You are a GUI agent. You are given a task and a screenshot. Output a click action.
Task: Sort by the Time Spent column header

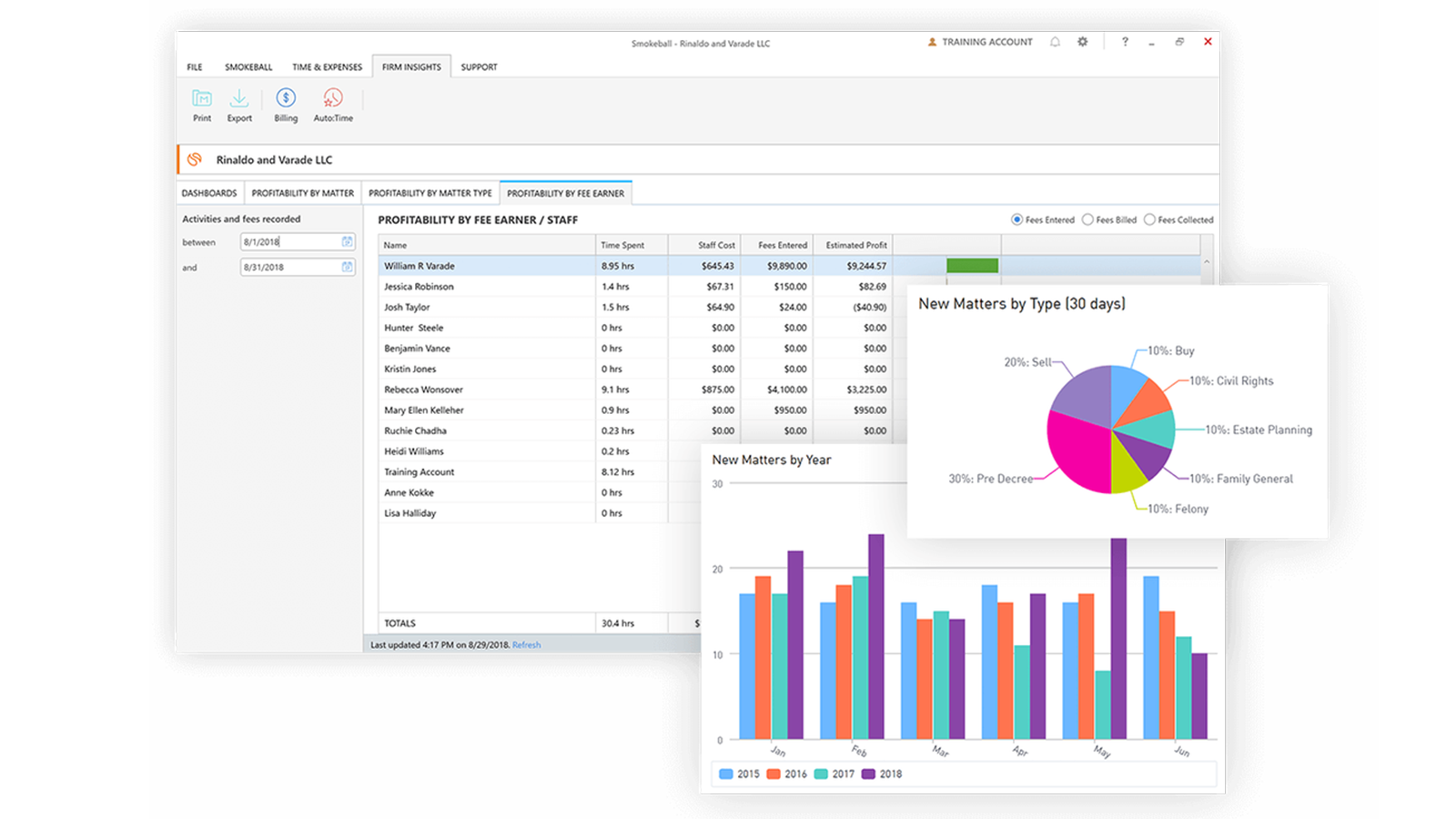pos(622,245)
